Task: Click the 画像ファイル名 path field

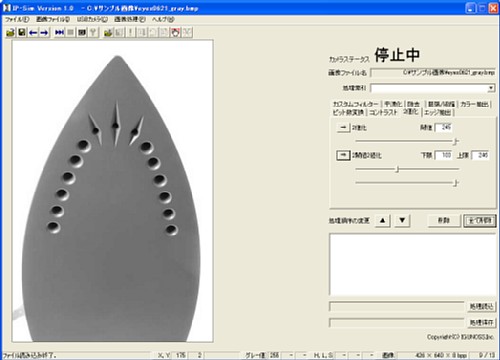Action: (x=433, y=73)
